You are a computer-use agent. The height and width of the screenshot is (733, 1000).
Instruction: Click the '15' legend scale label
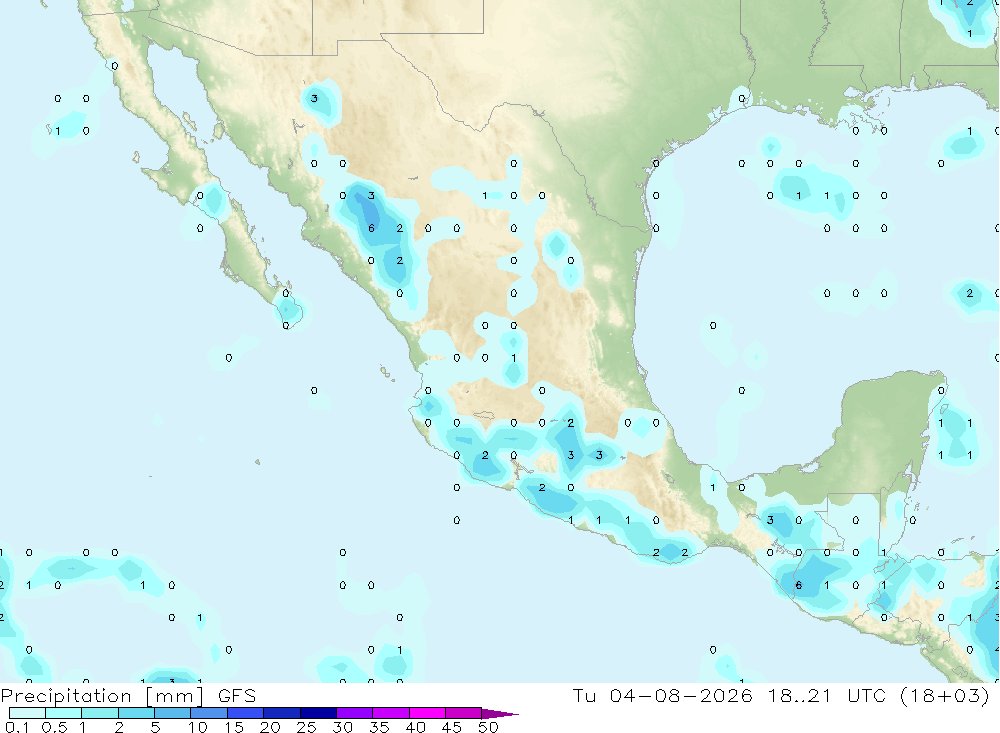coord(234,727)
